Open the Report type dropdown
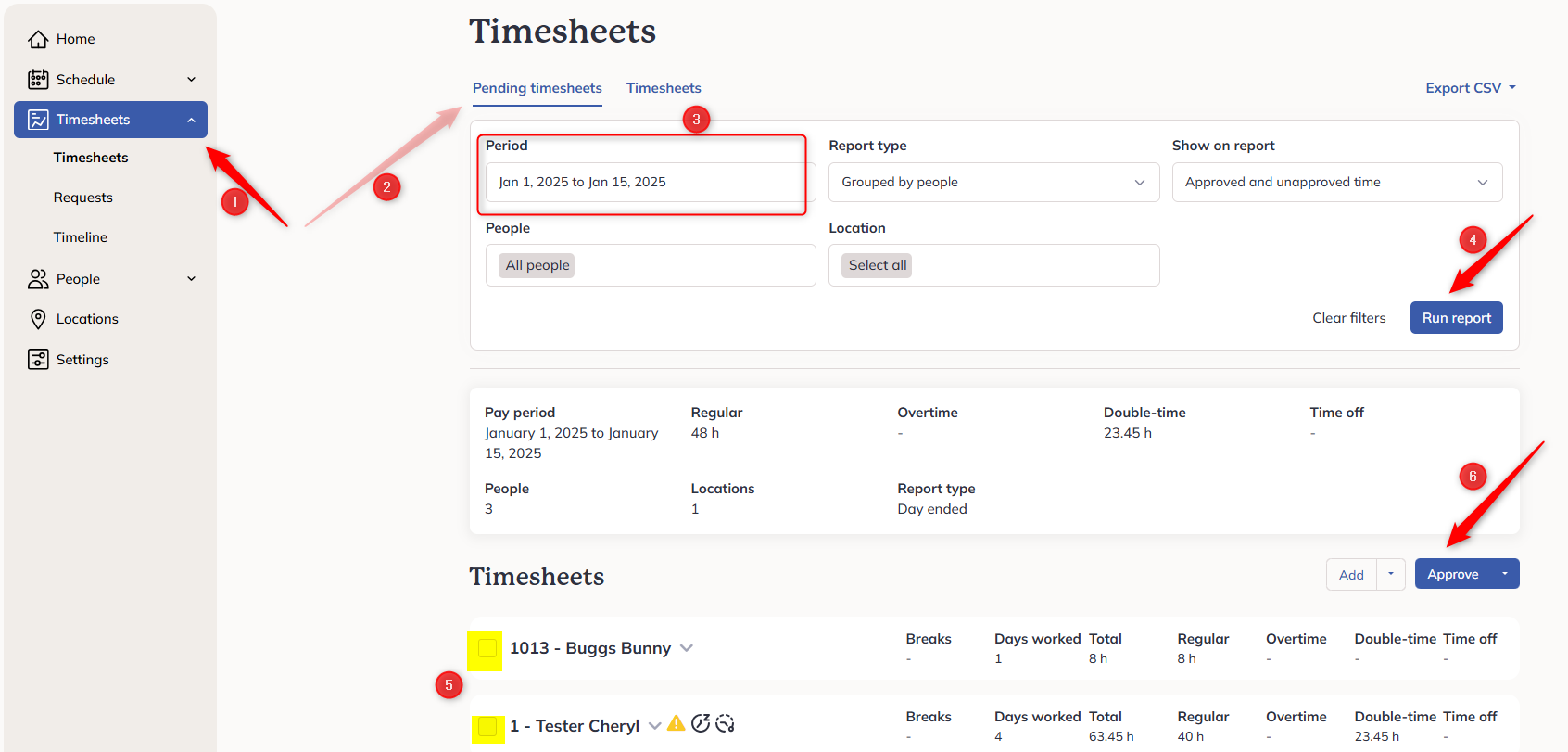The width and height of the screenshot is (1568, 752). (993, 183)
